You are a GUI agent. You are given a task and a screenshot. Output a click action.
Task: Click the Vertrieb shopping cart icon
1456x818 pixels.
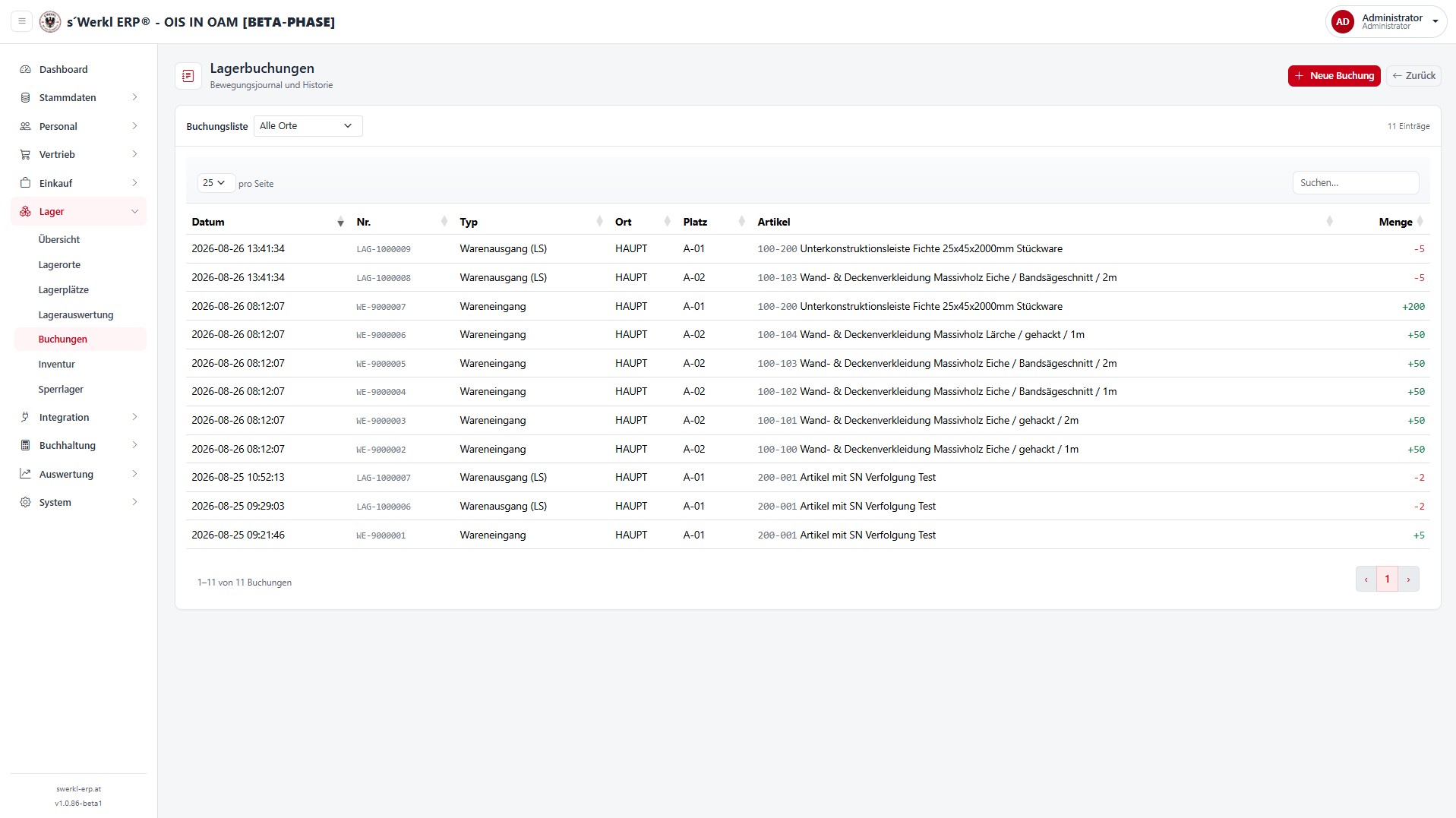[25, 154]
